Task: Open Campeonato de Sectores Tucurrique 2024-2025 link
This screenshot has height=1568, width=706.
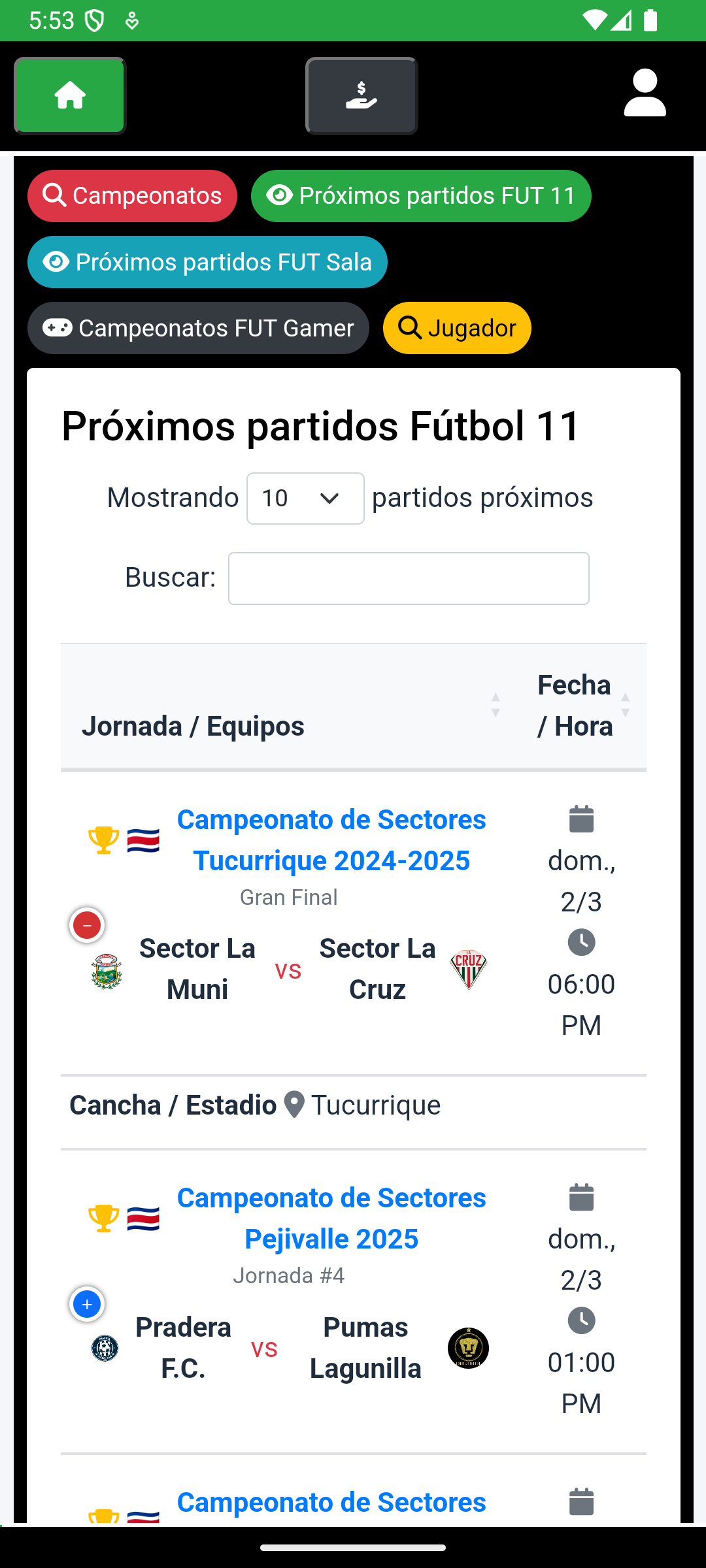Action: [331, 840]
